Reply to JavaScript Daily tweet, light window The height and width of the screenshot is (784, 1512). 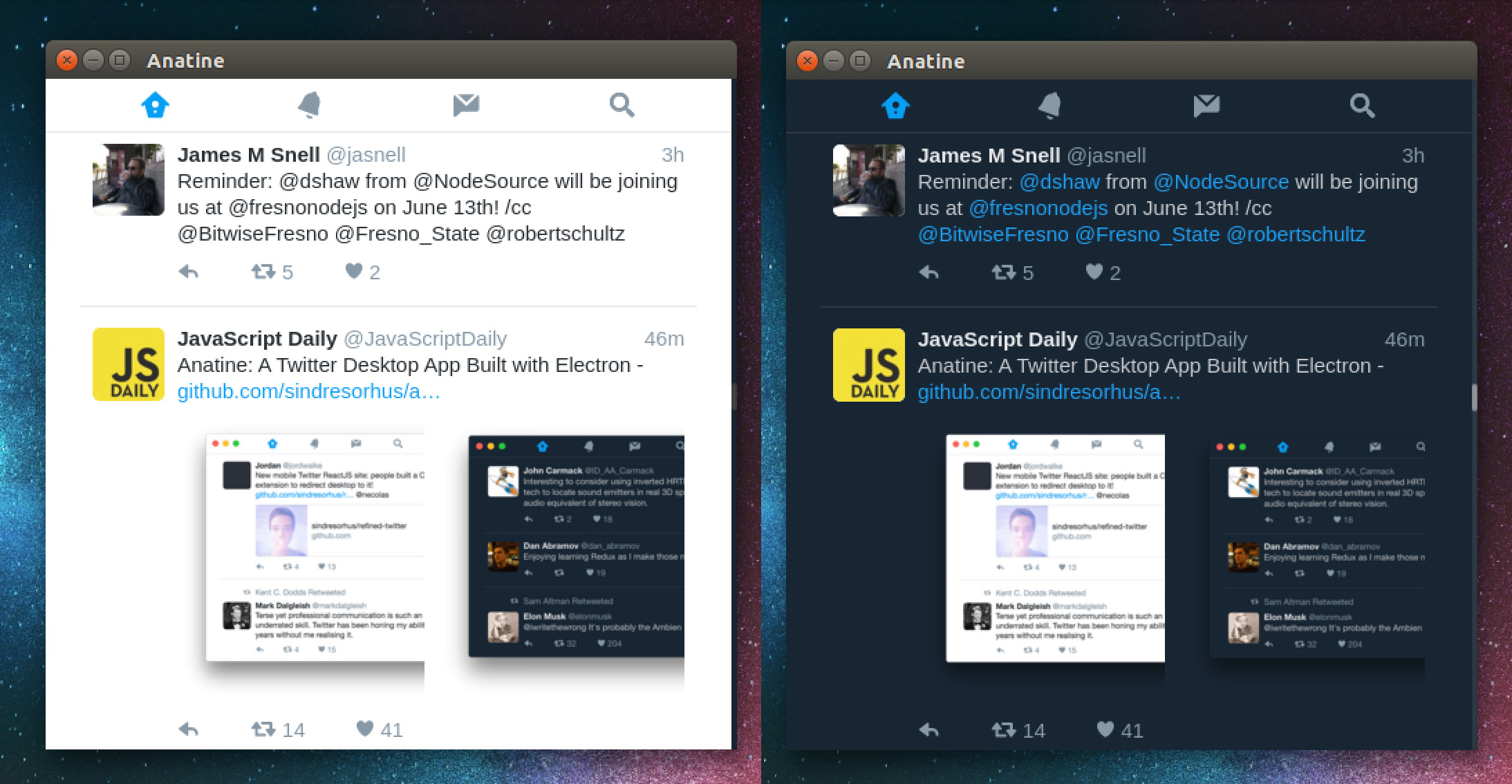[x=189, y=729]
